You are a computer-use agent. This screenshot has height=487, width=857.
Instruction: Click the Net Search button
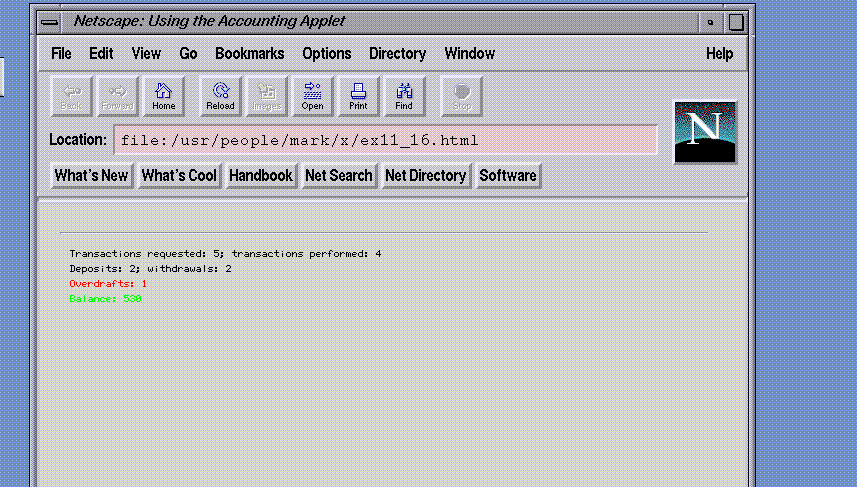pyautogui.click(x=339, y=175)
